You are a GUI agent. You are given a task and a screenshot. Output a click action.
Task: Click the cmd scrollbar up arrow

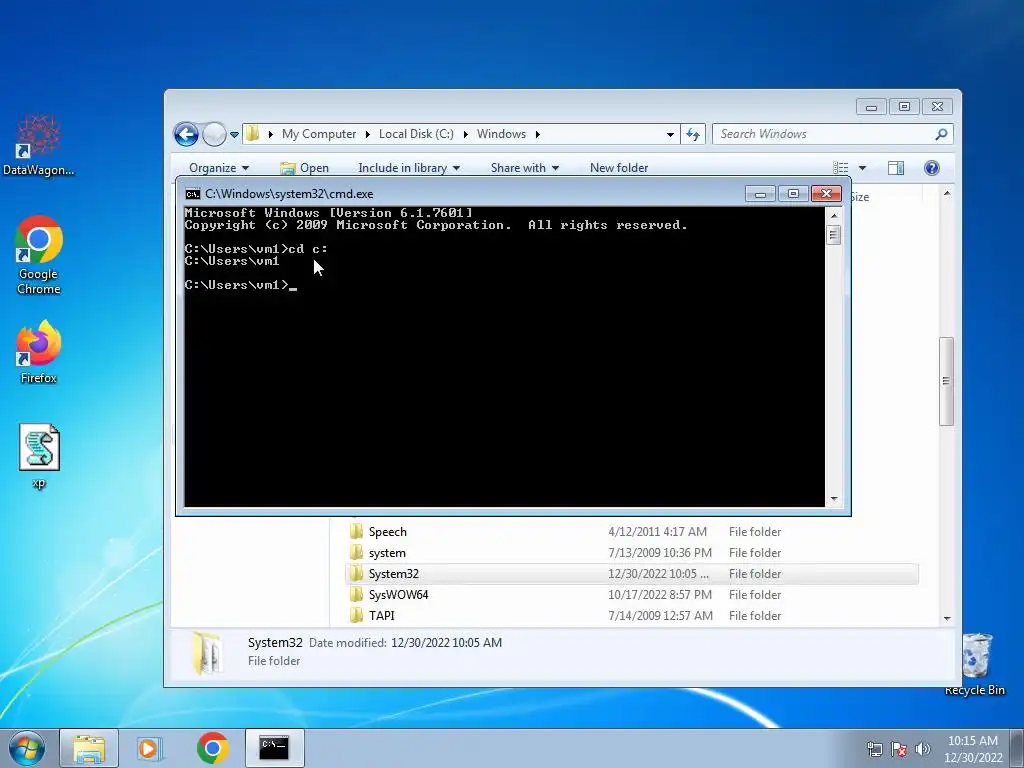[833, 215]
